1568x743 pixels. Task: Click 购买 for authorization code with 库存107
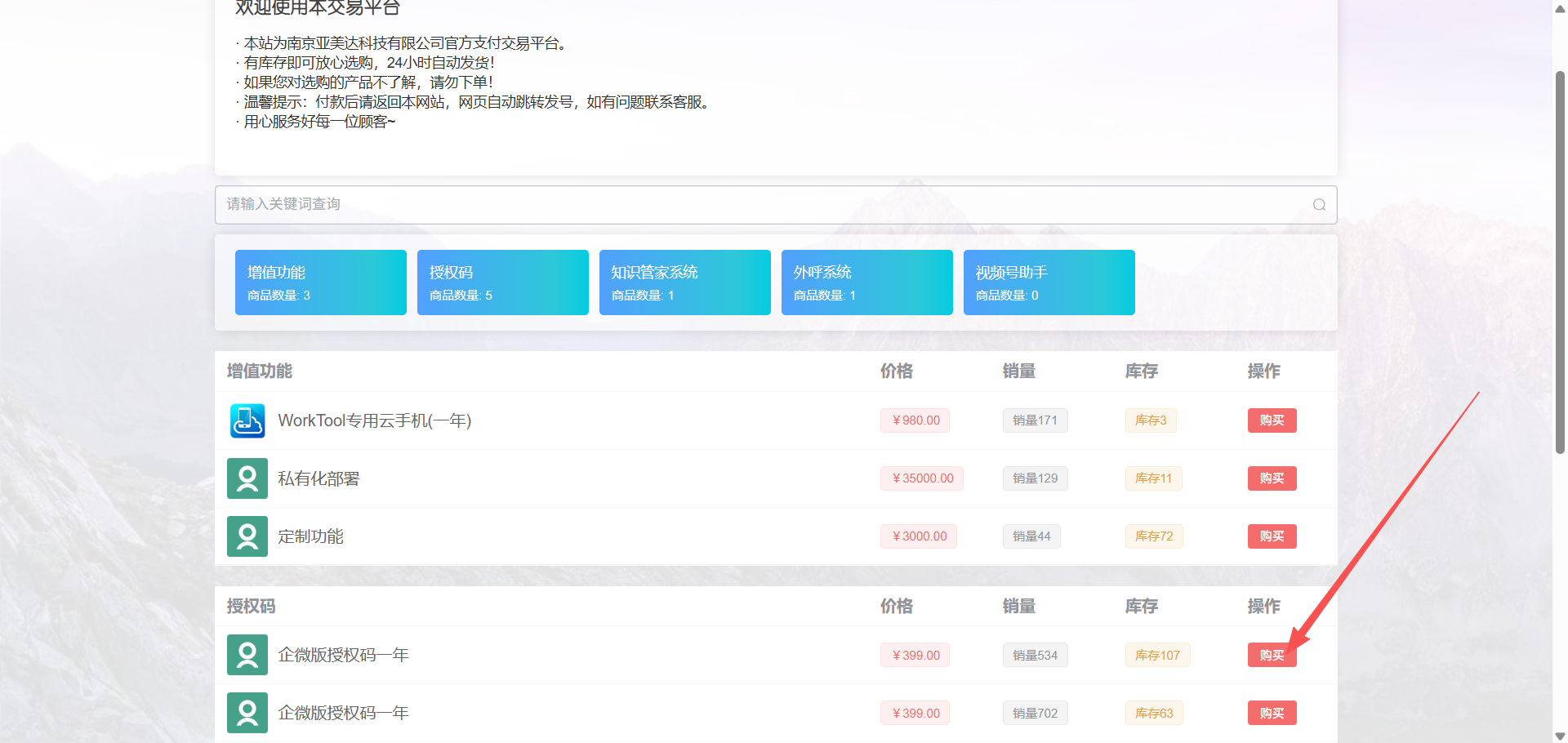point(1272,655)
